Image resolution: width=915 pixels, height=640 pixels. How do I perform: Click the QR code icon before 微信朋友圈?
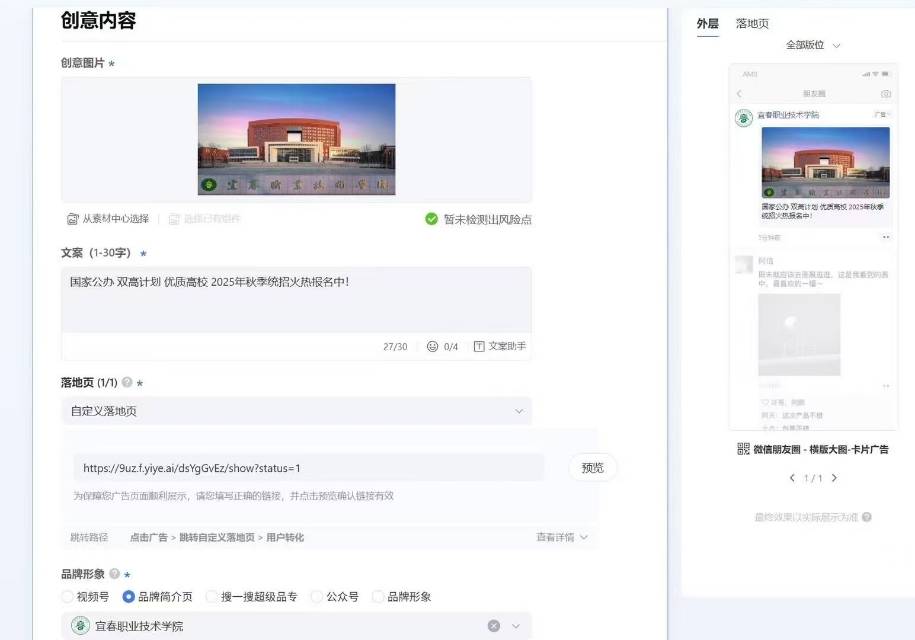743,449
